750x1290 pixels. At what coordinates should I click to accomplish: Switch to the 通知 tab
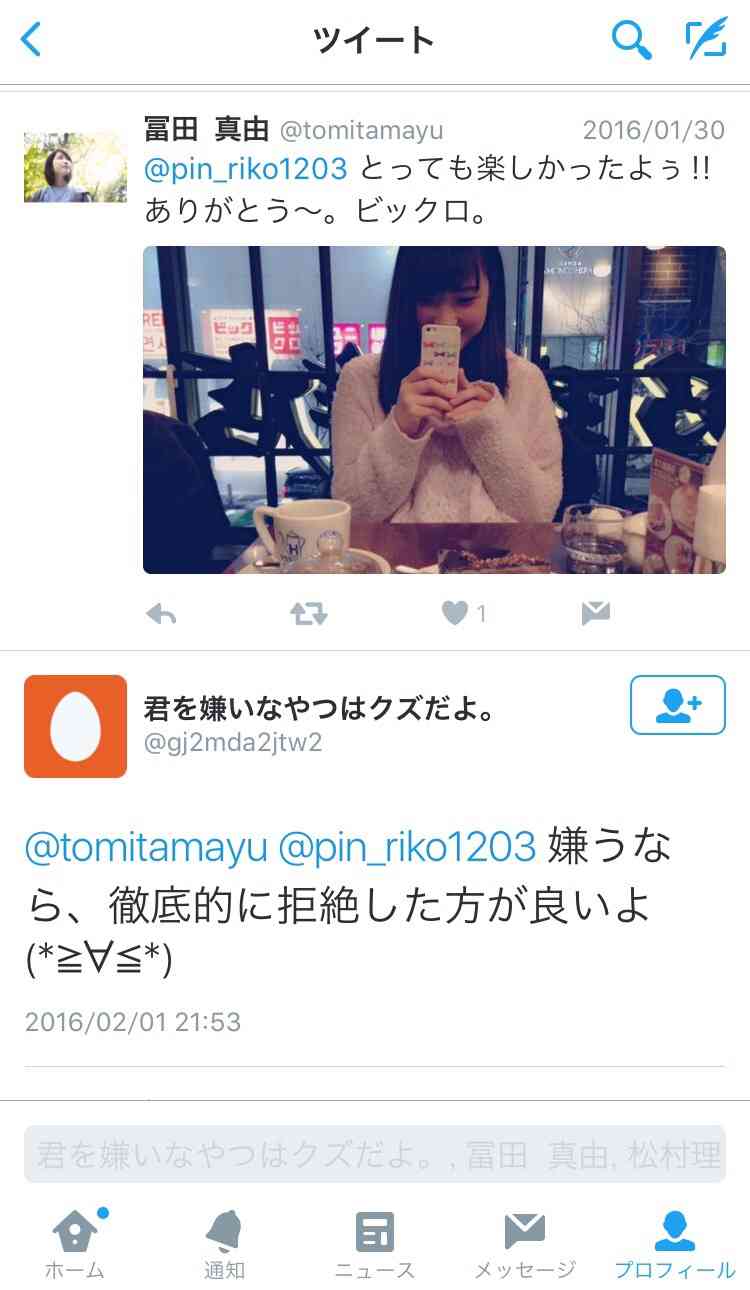[x=225, y=1244]
